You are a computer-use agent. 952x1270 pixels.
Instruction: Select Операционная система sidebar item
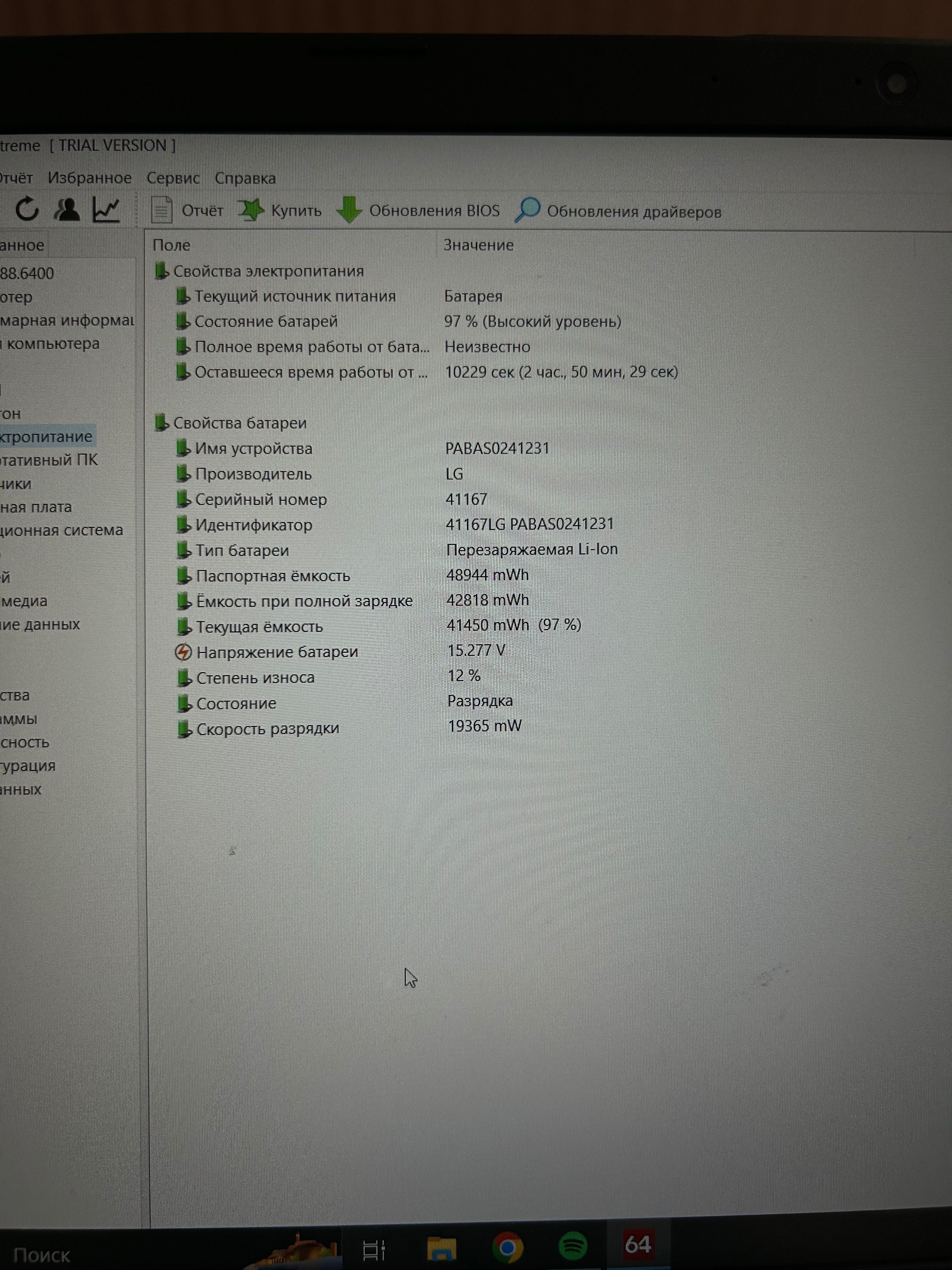click(61, 530)
